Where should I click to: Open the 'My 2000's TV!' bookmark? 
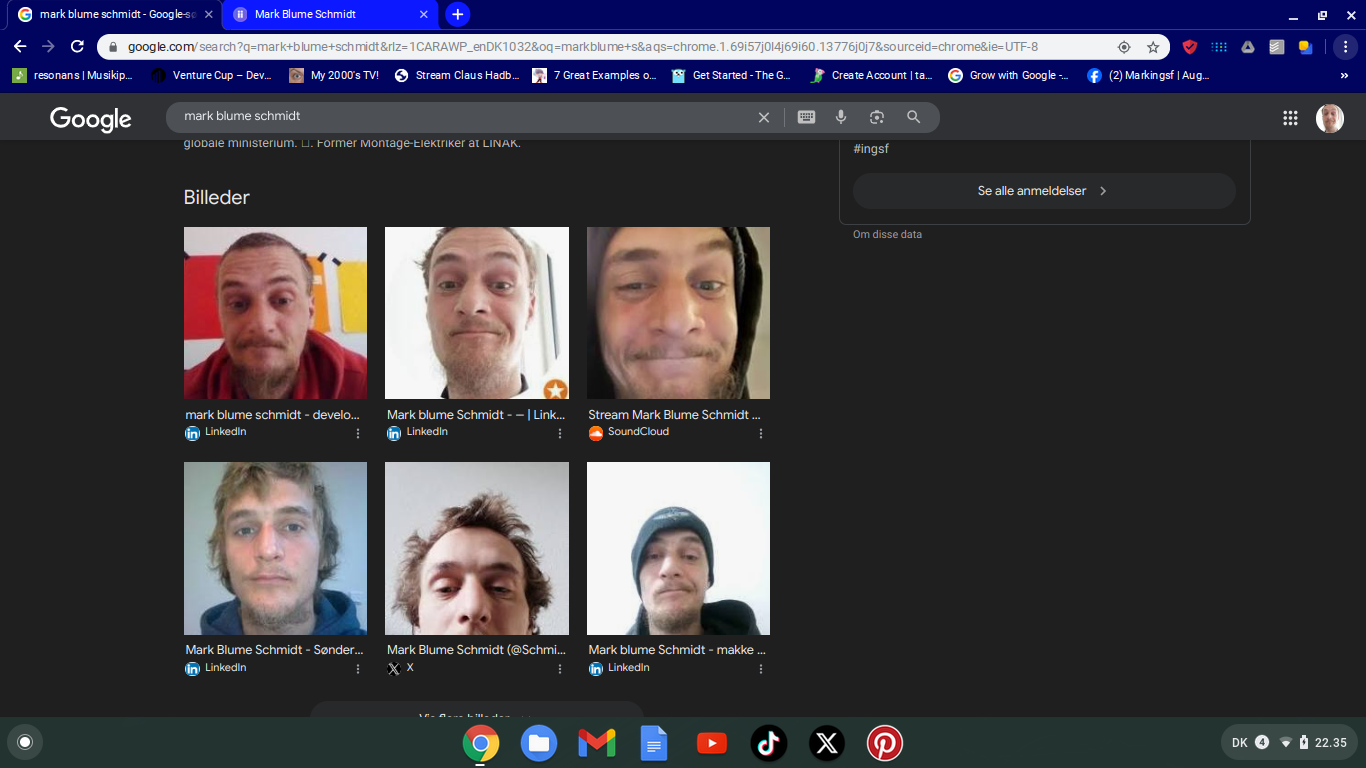coord(335,75)
